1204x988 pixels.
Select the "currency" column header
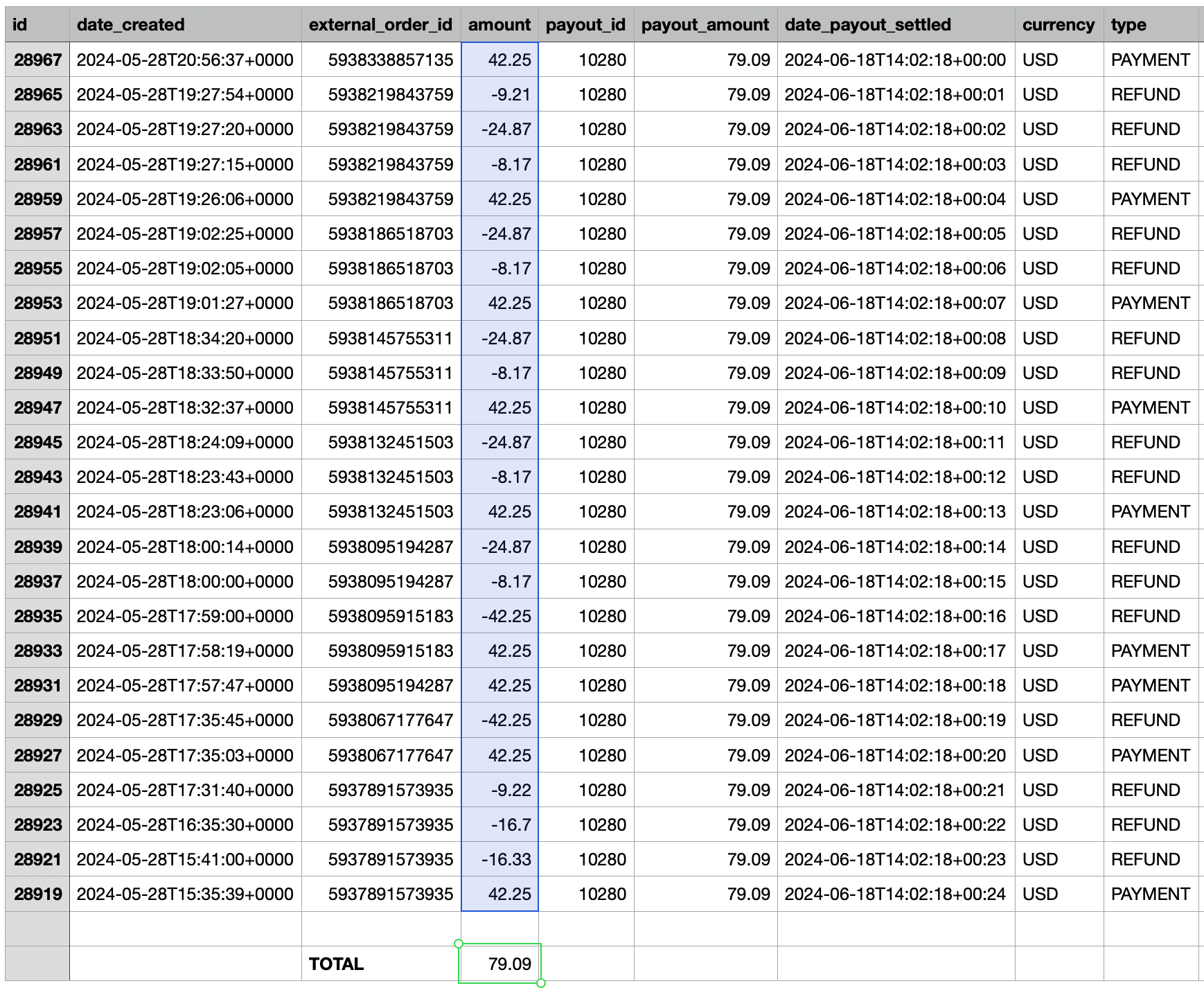[1058, 25]
